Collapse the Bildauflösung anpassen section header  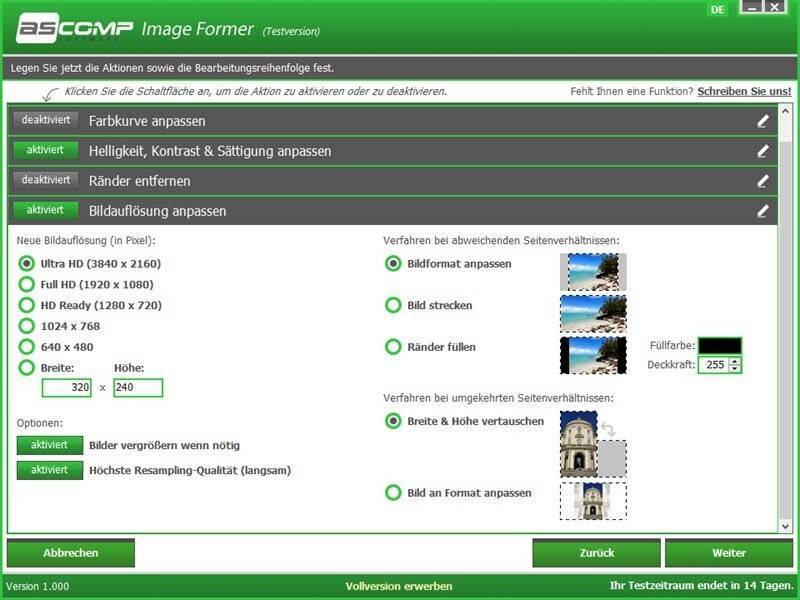tap(400, 211)
